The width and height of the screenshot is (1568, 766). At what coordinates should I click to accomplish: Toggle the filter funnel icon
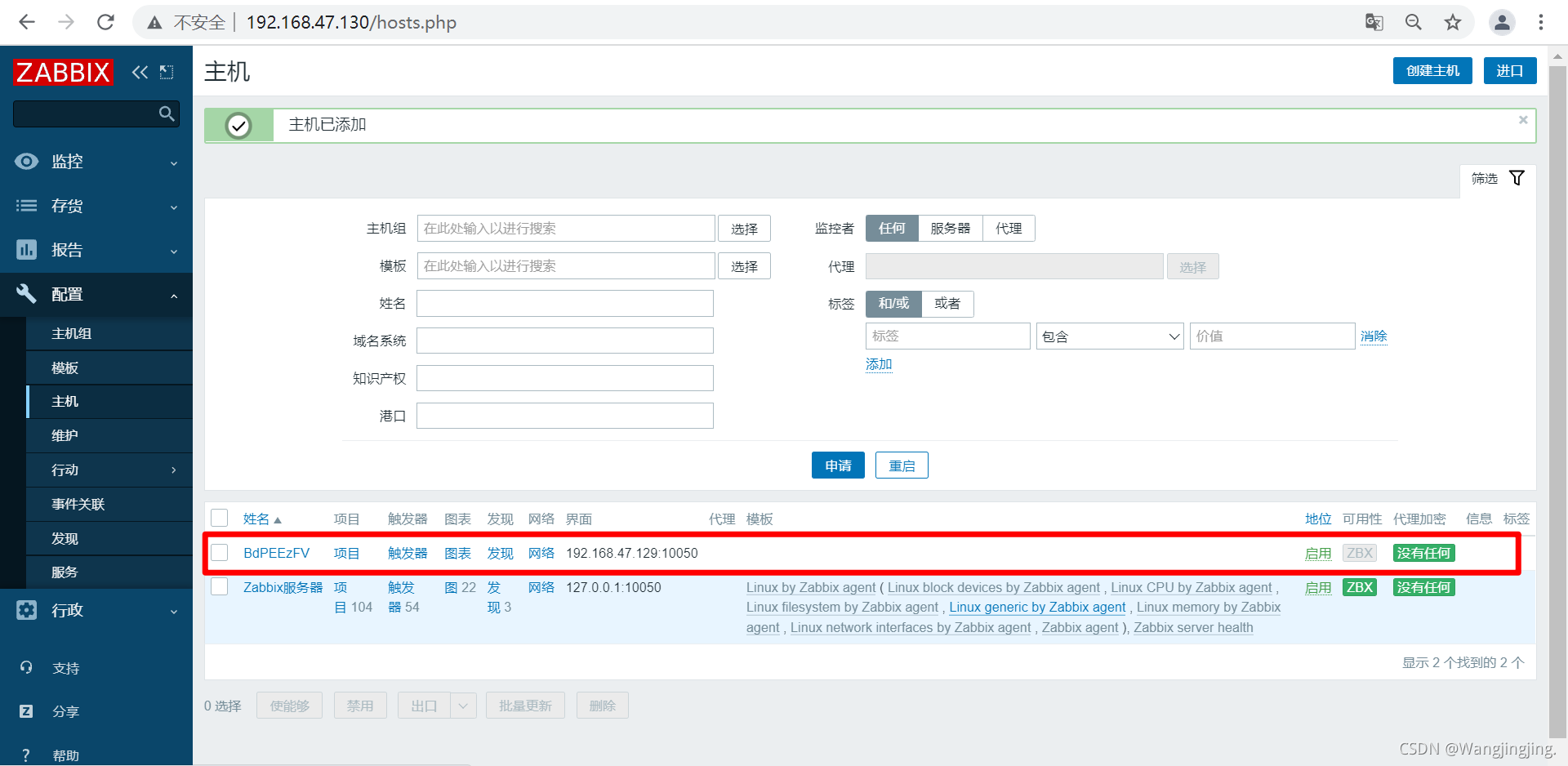pyautogui.click(x=1517, y=178)
